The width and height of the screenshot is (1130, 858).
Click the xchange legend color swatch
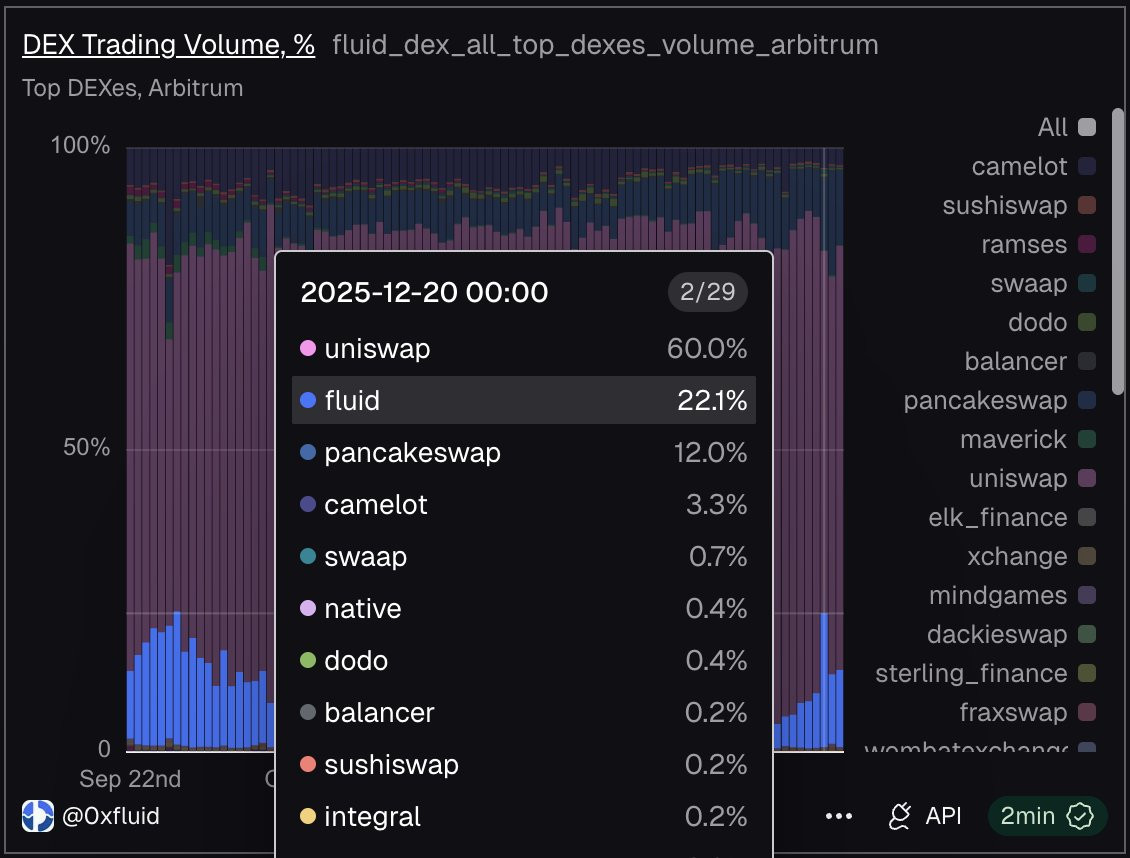pos(1087,555)
